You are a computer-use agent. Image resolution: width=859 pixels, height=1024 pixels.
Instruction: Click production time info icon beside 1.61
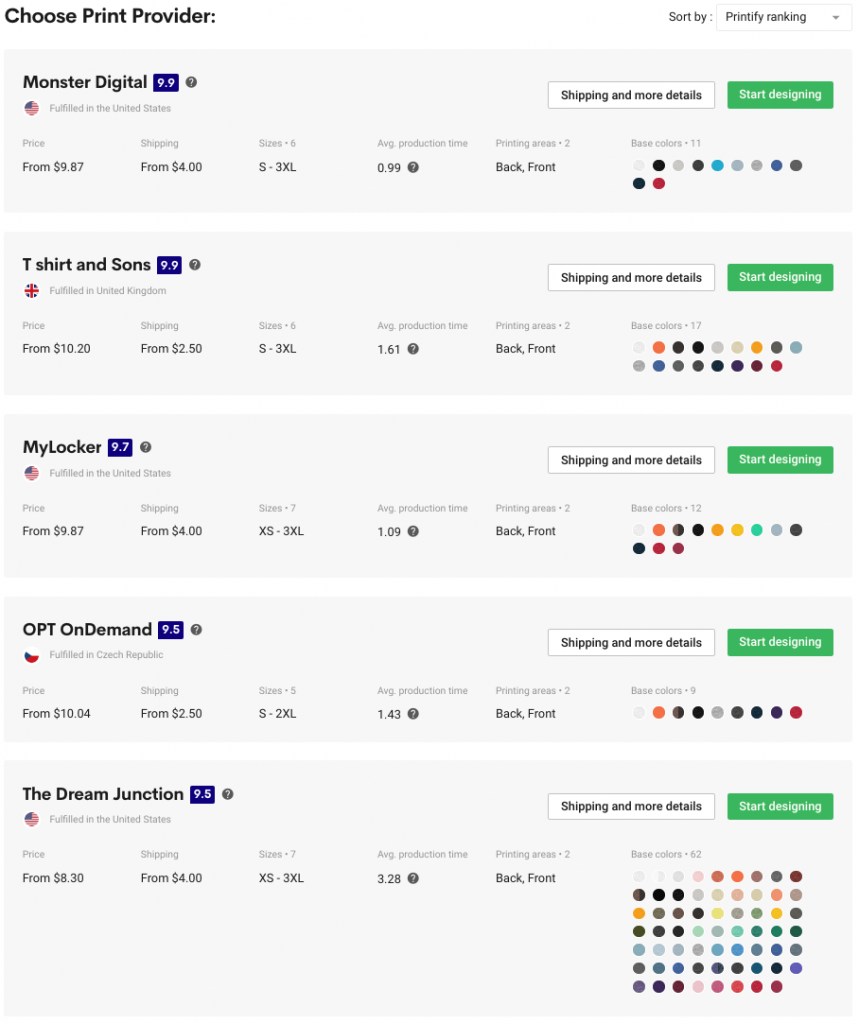point(413,349)
